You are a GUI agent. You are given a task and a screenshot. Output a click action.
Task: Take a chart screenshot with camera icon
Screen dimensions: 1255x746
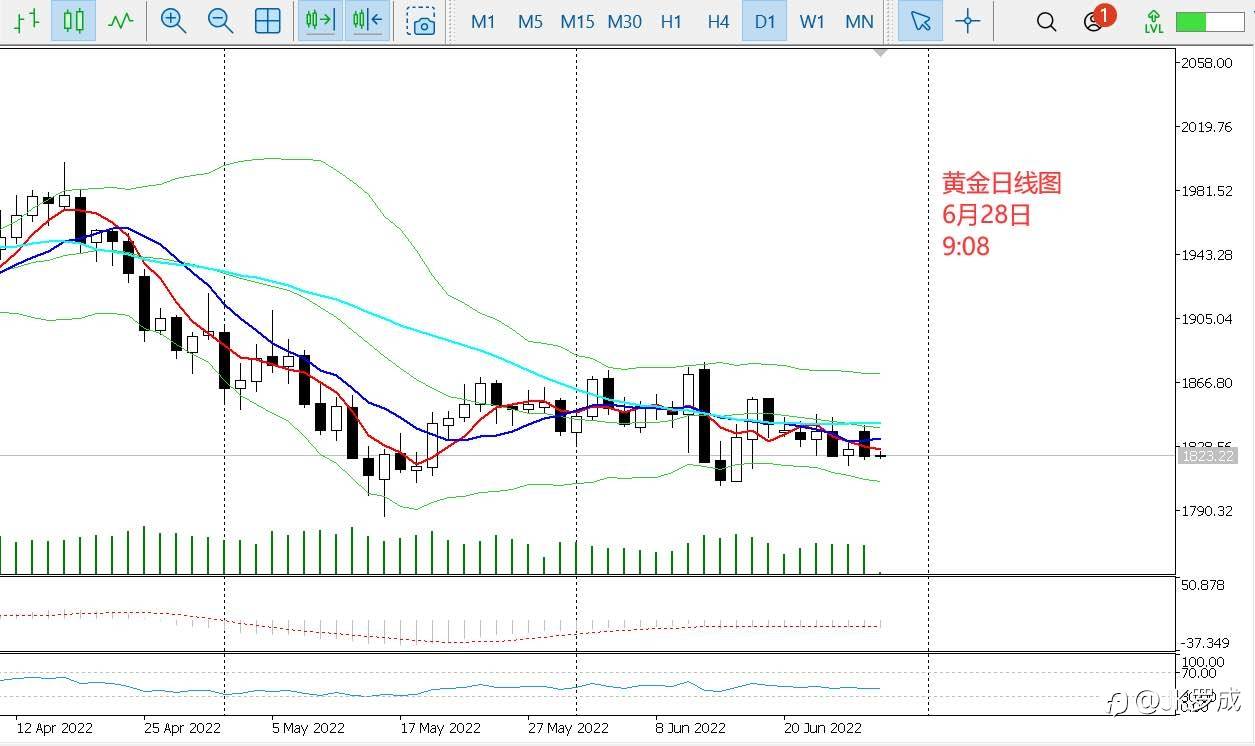point(422,21)
